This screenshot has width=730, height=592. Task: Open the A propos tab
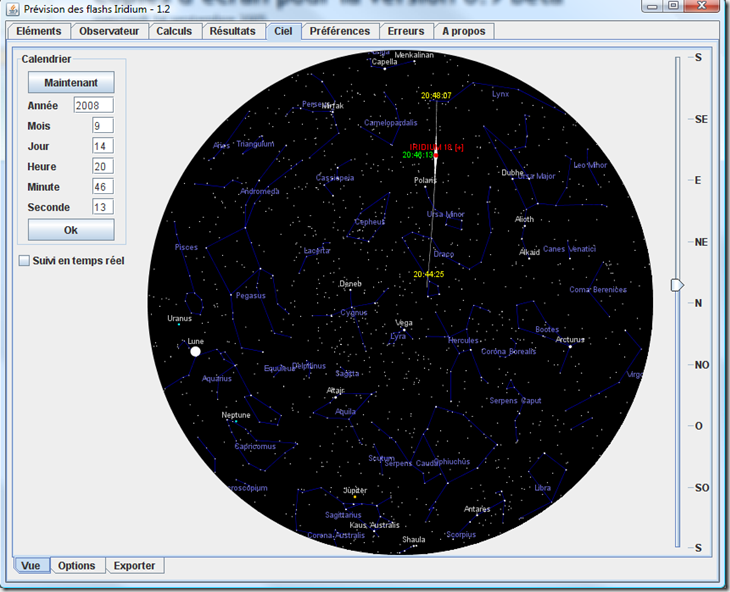[464, 31]
